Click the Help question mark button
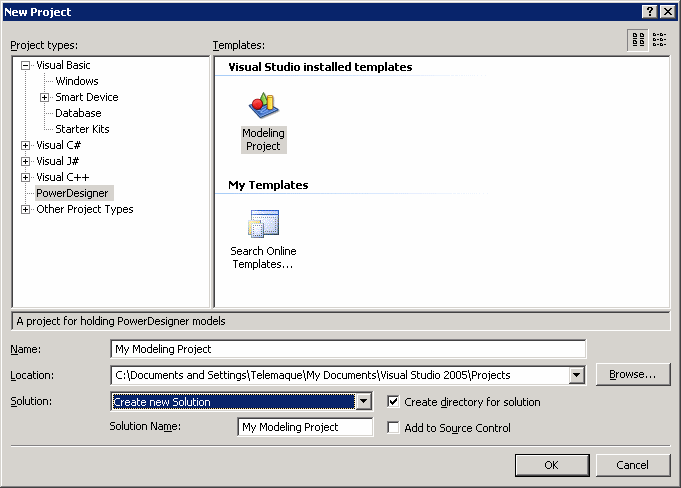 [x=649, y=12]
